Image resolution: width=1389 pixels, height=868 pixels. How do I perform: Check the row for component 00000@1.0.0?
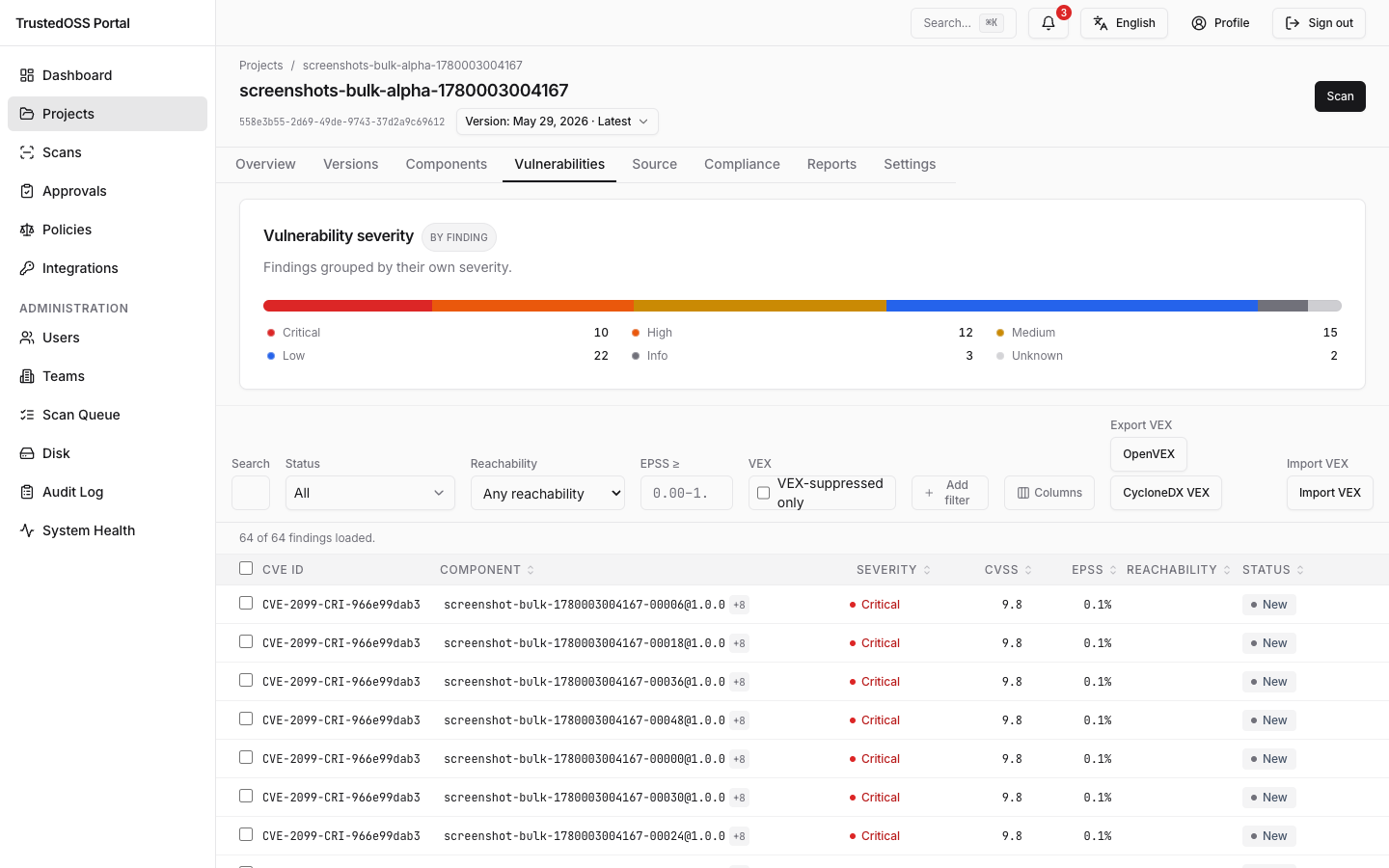[x=246, y=757]
